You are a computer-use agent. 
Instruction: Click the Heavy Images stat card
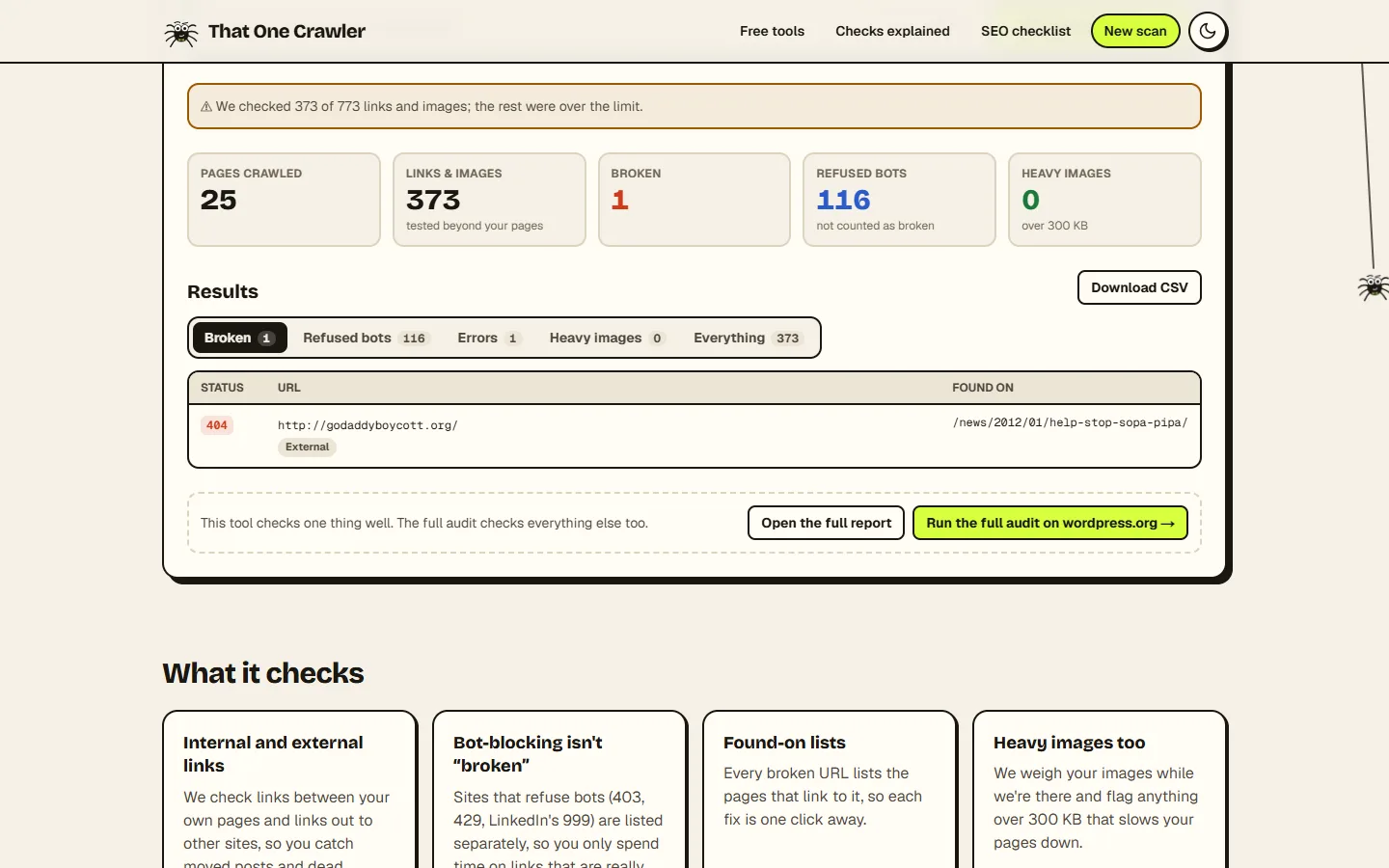tap(1104, 200)
